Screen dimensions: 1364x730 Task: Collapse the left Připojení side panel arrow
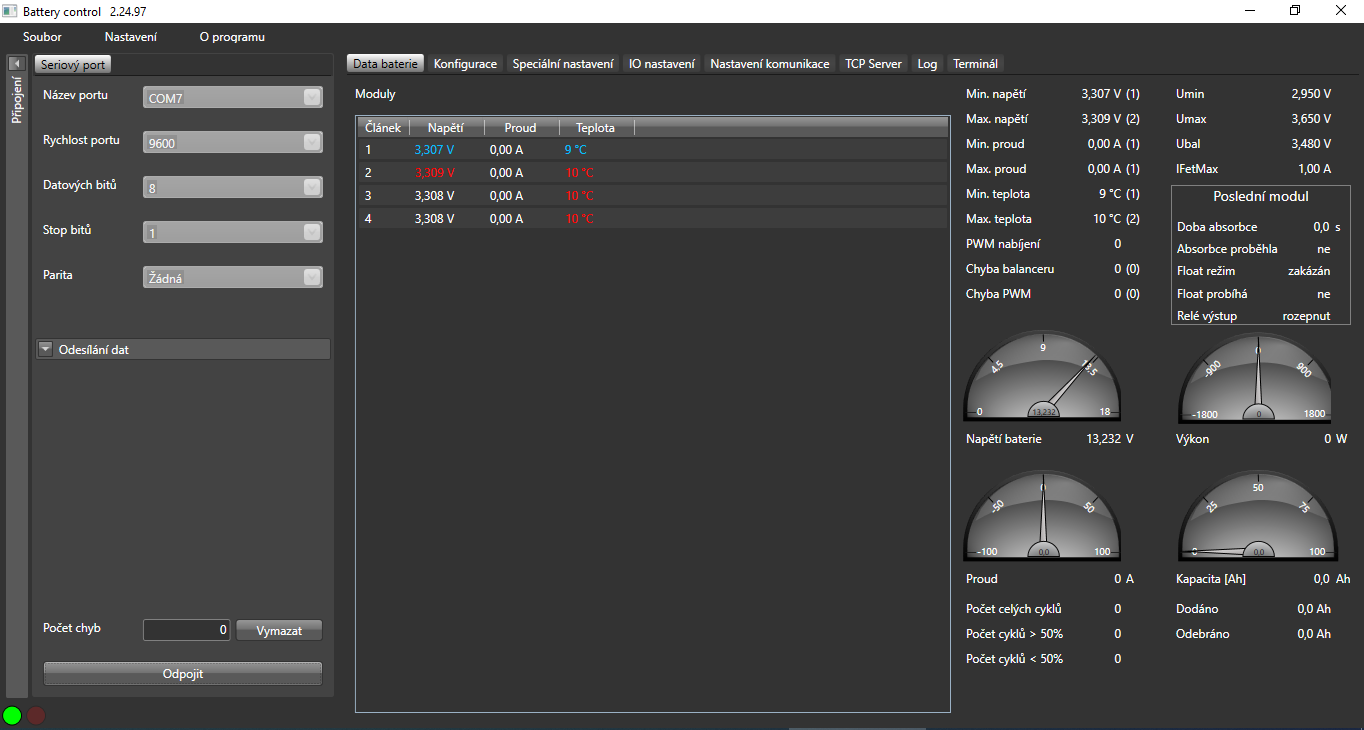(x=15, y=63)
